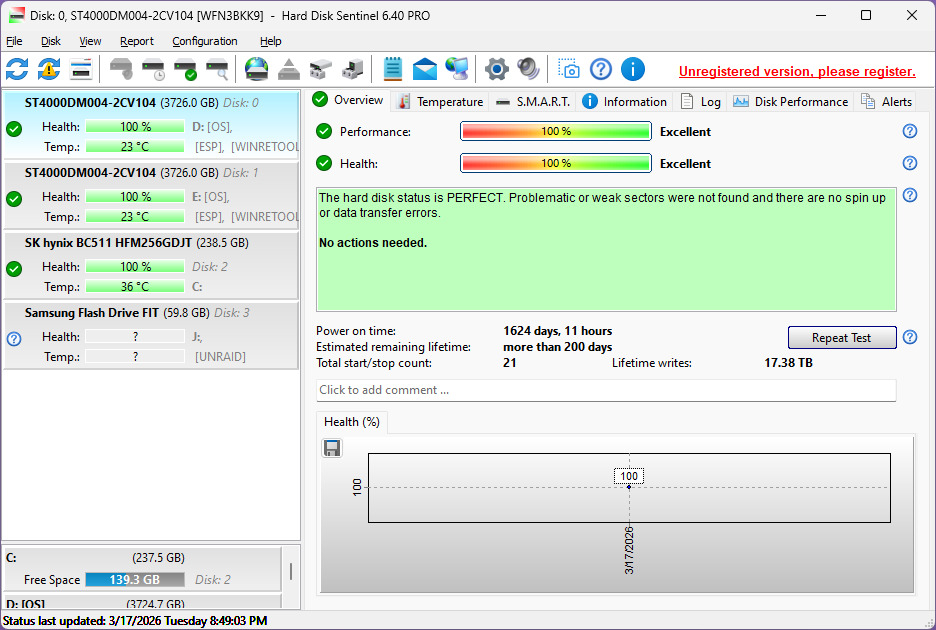Open the Configuration menu
Viewport: 936px width, 630px height.
(x=205, y=41)
